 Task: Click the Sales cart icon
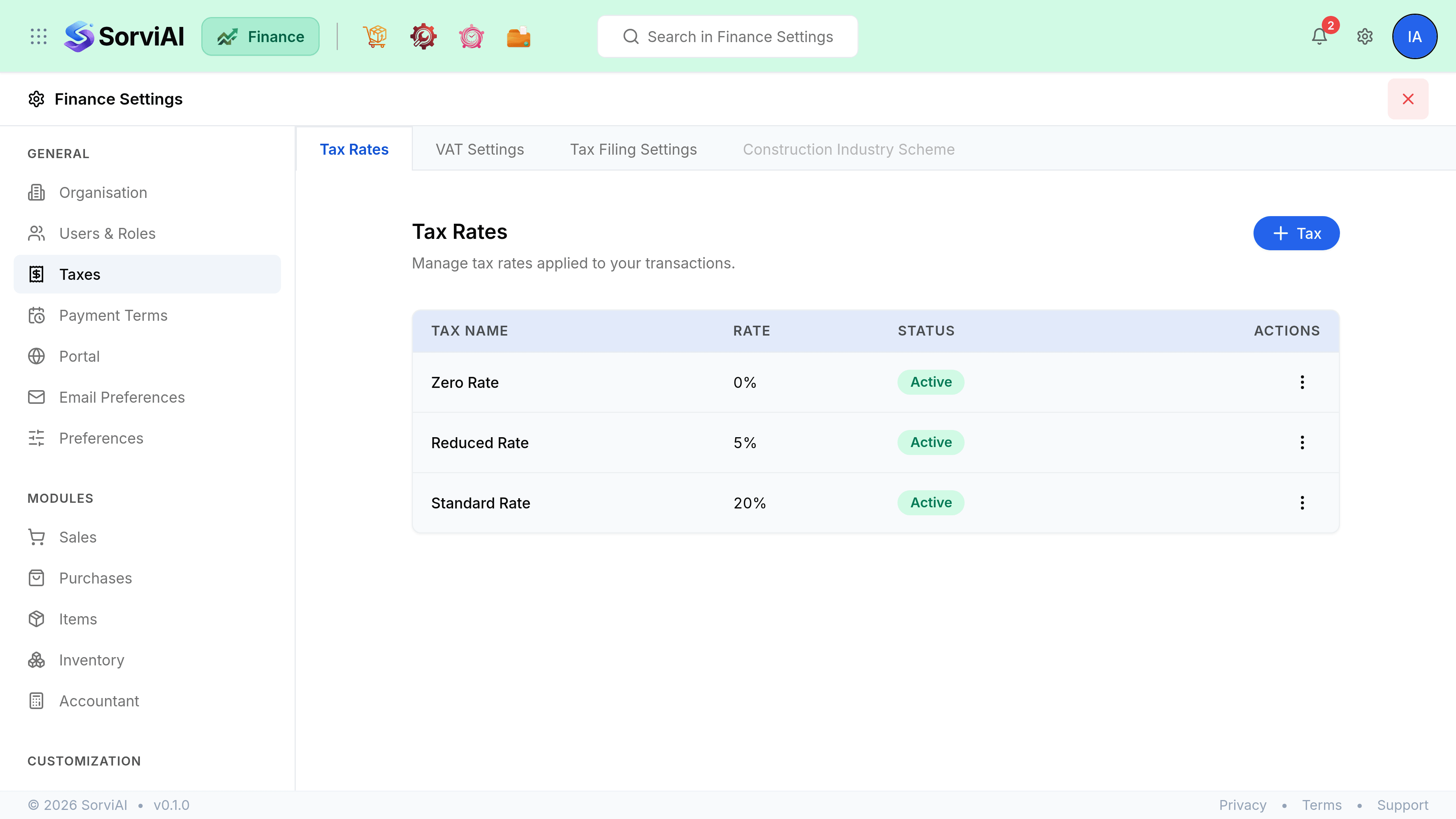[36, 537]
